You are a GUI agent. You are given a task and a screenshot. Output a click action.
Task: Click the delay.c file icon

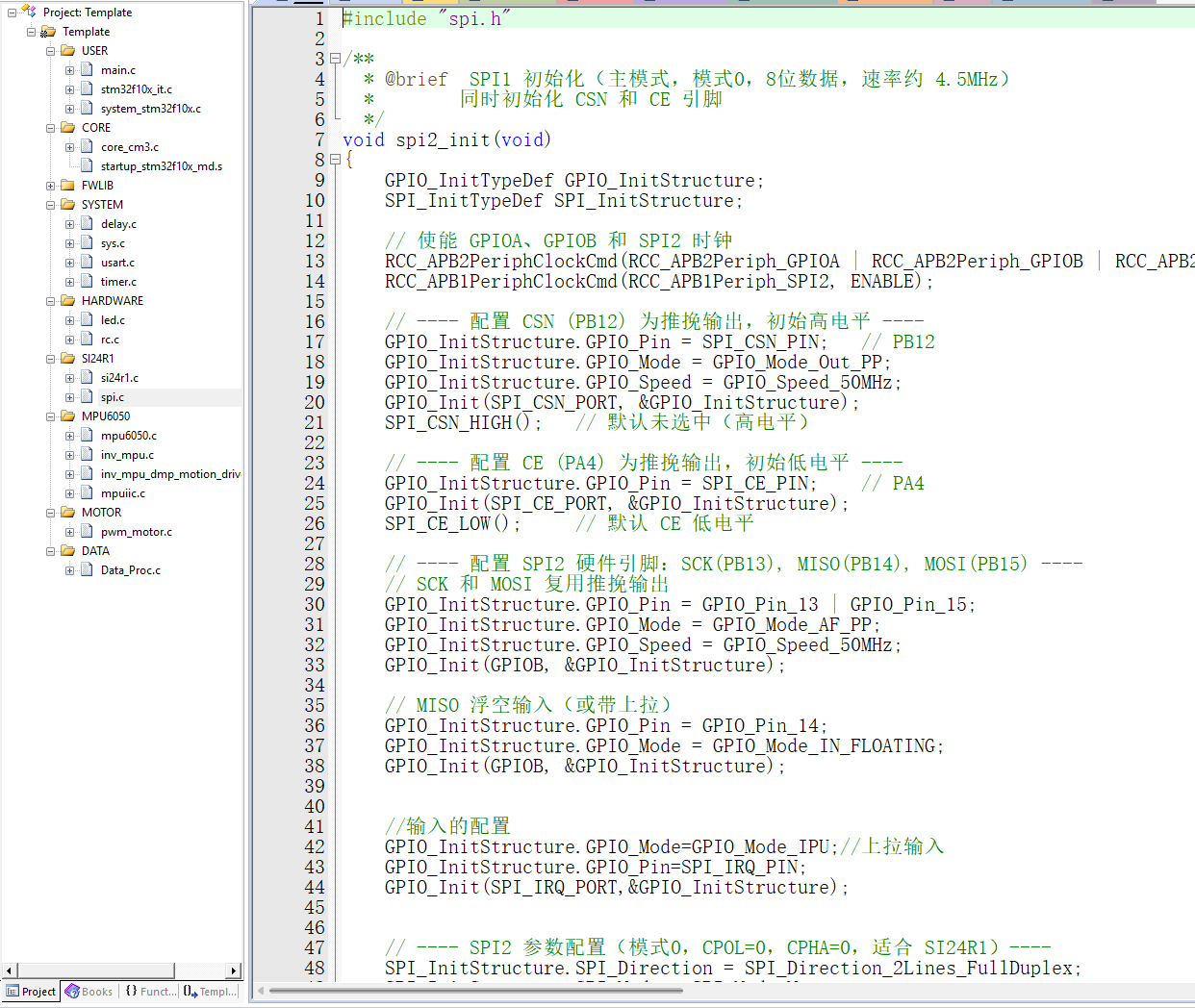point(87,223)
